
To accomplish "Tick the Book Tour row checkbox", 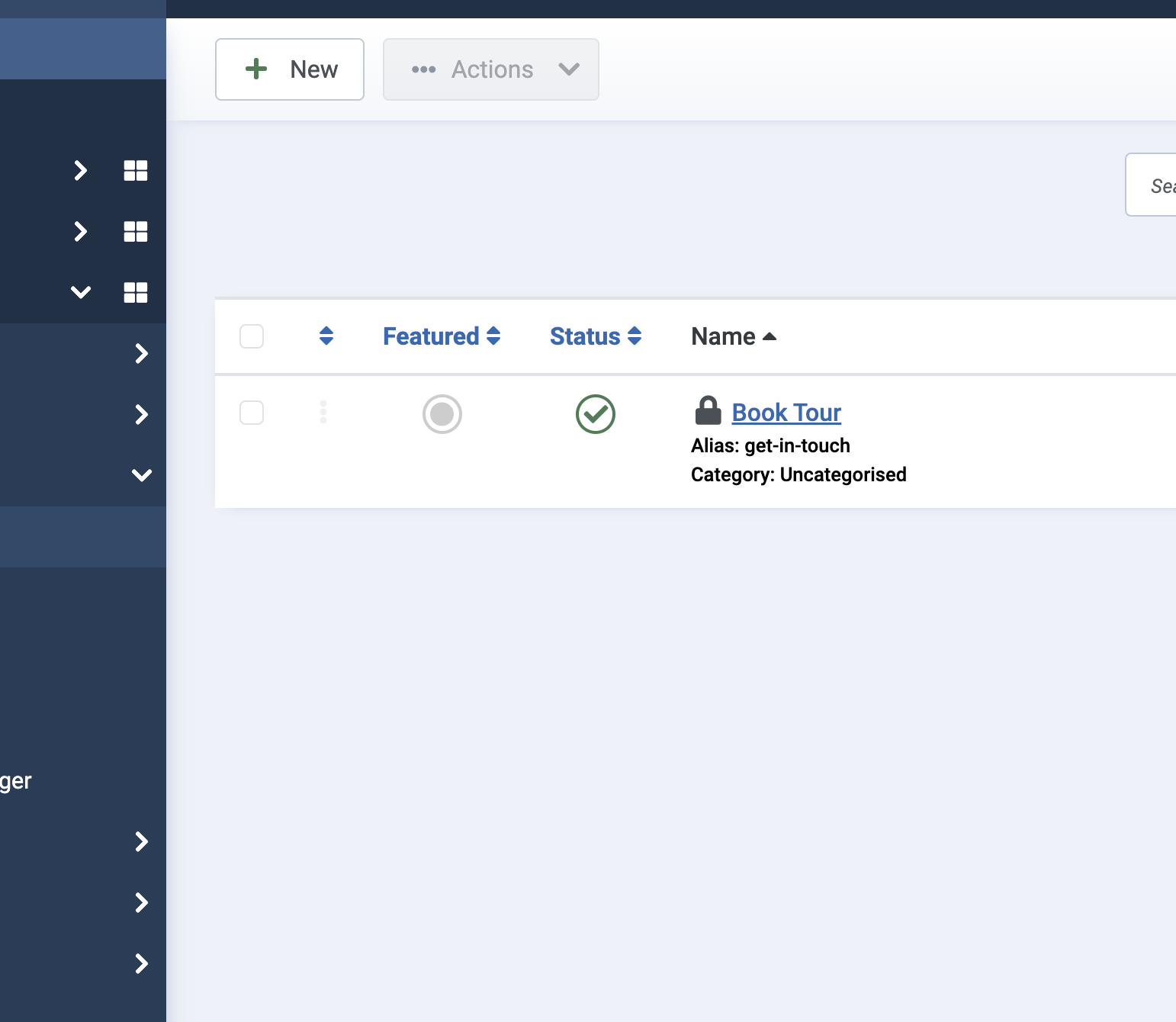I will click(252, 413).
